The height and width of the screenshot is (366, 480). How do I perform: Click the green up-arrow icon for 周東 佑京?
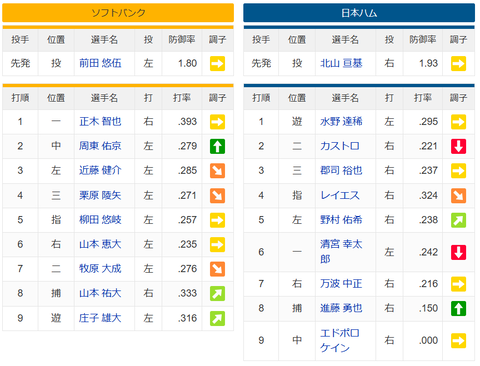(217, 146)
